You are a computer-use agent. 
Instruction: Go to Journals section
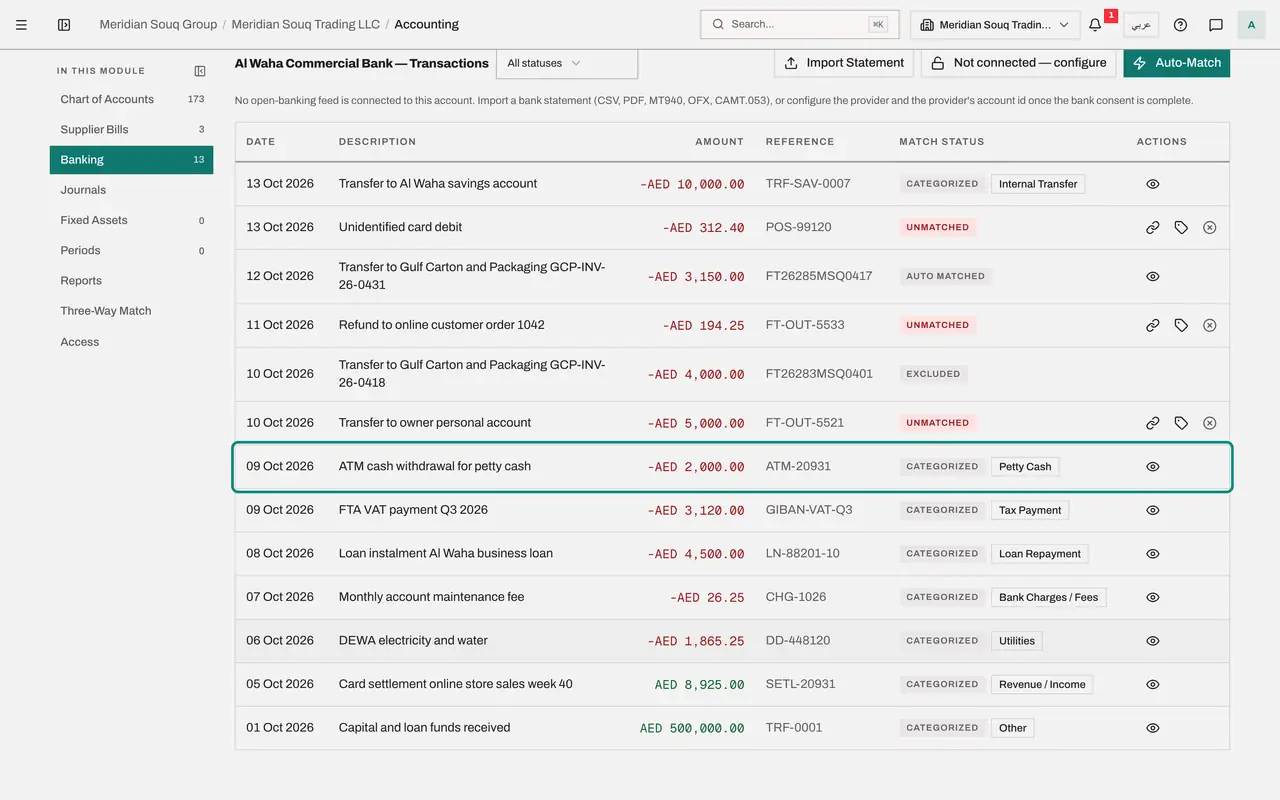tap(131, 190)
